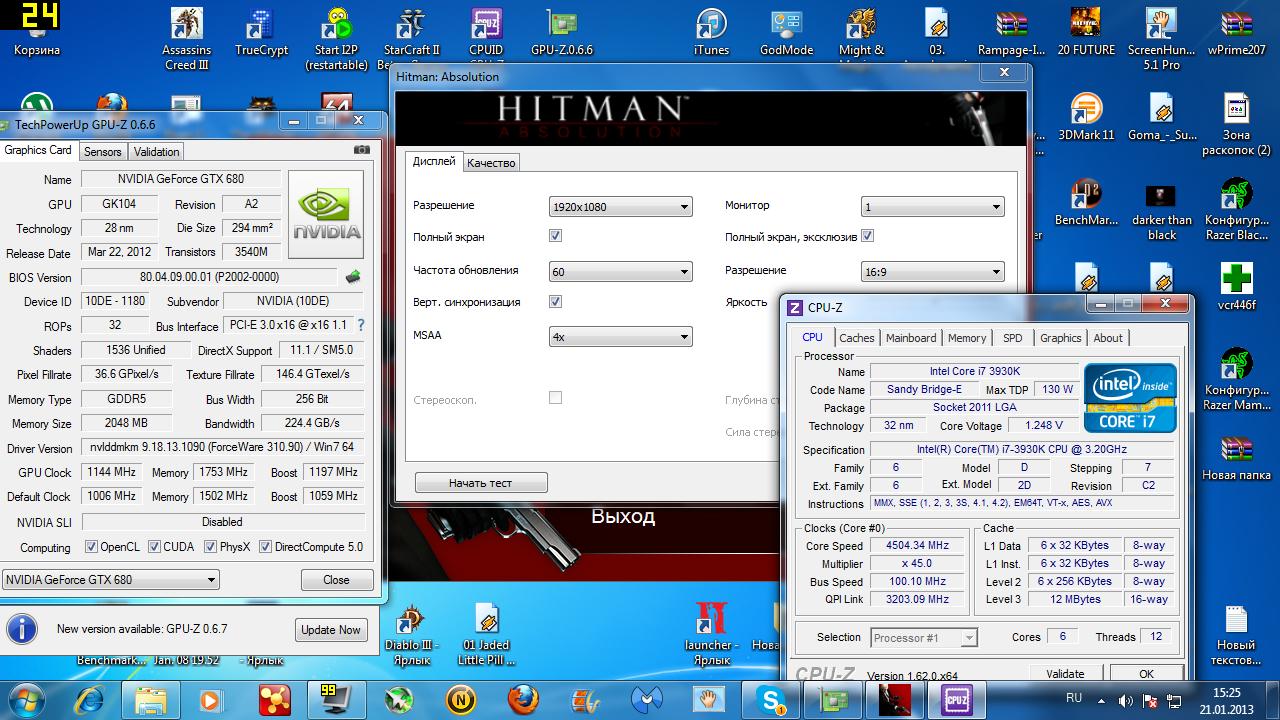Viewport: 1280px width, 720px height.
Task: Disable the Верт. синхронизация checkbox
Action: (x=555, y=301)
